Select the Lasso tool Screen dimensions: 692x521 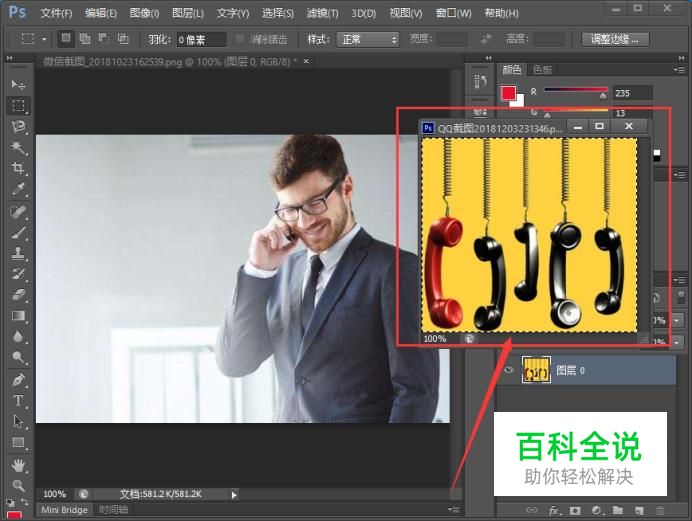[x=18, y=126]
